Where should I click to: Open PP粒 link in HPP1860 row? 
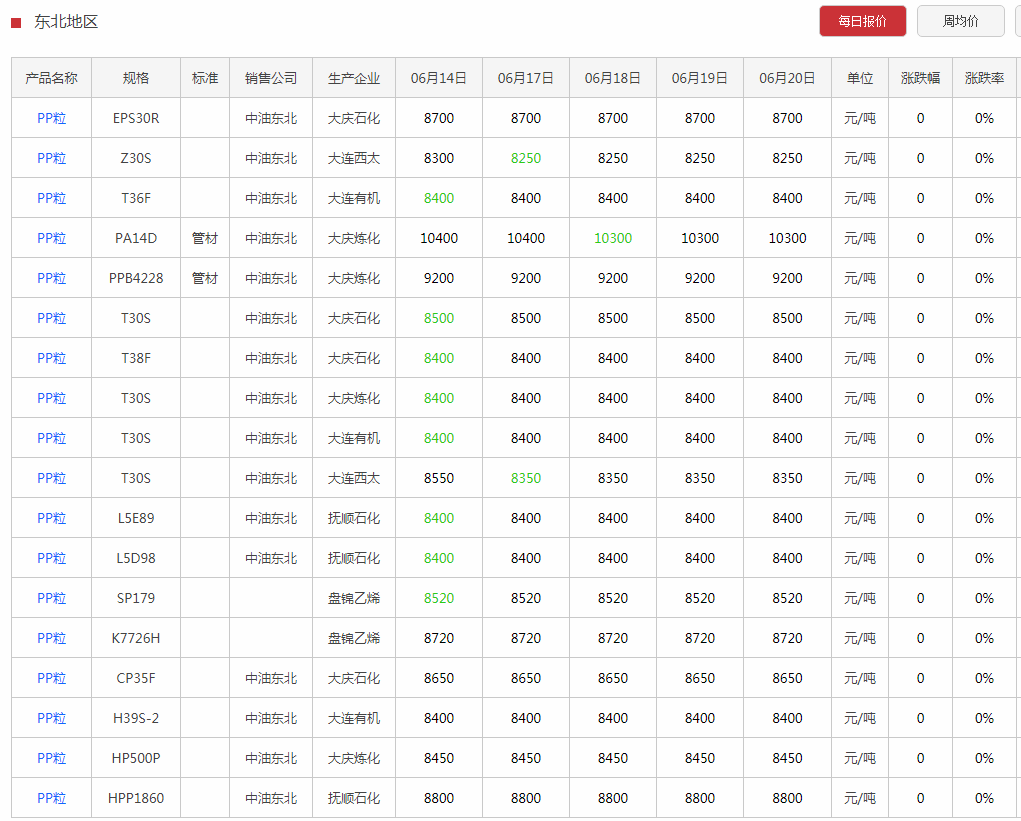pos(51,798)
